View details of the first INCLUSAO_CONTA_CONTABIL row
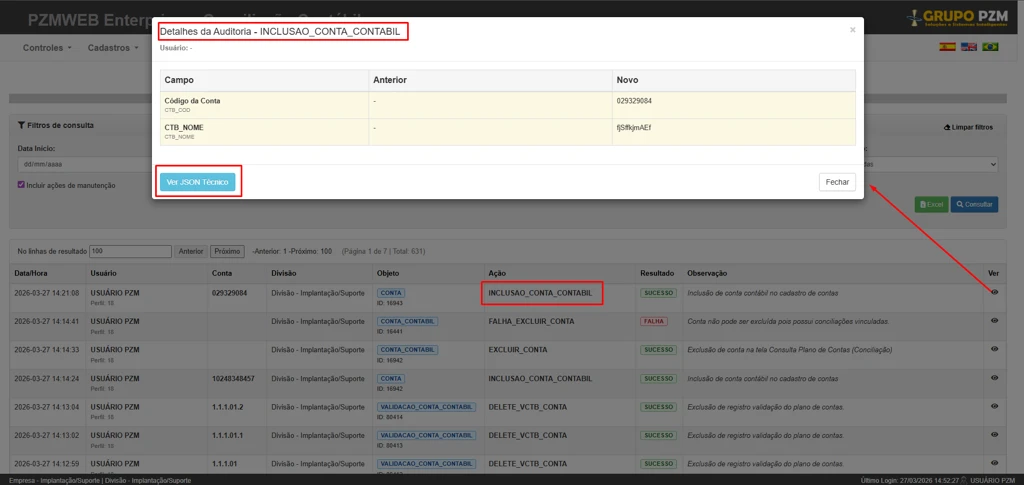This screenshot has width=1024, height=485. (x=994, y=292)
